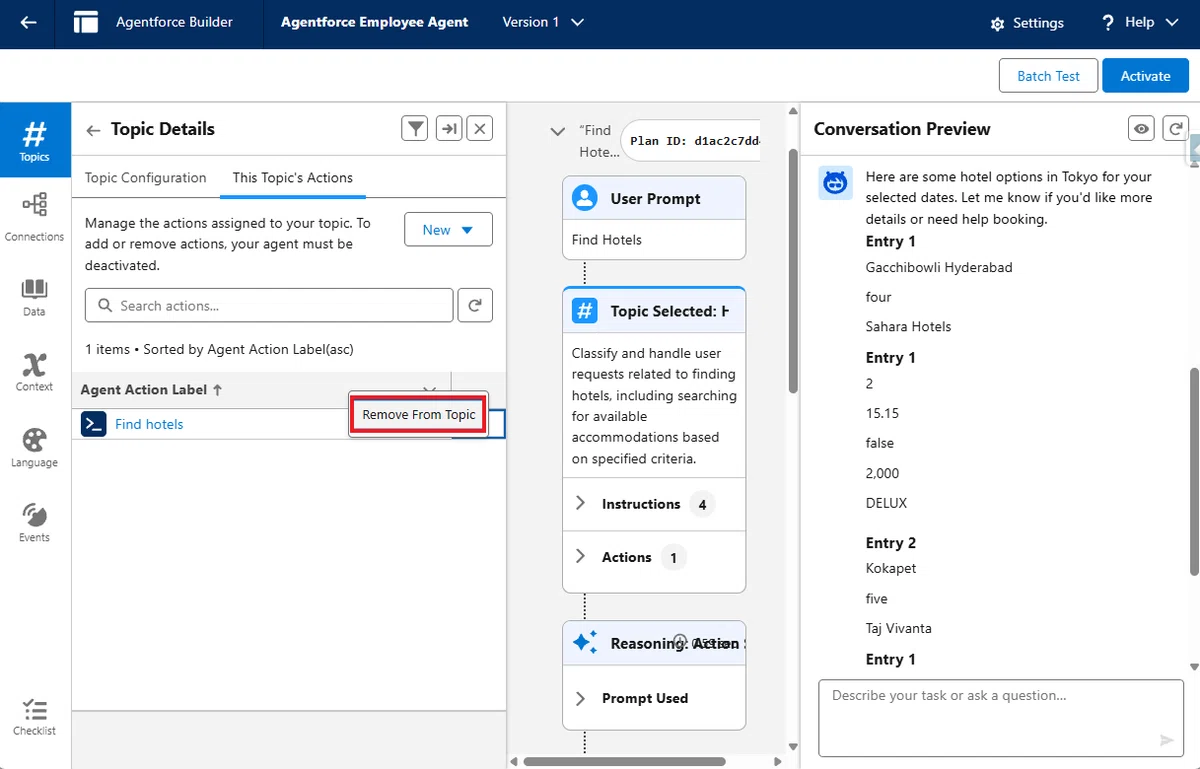Screen dimensions: 1200x769
Task: Click the agent bot avatar
Action: pyautogui.click(x=835, y=183)
